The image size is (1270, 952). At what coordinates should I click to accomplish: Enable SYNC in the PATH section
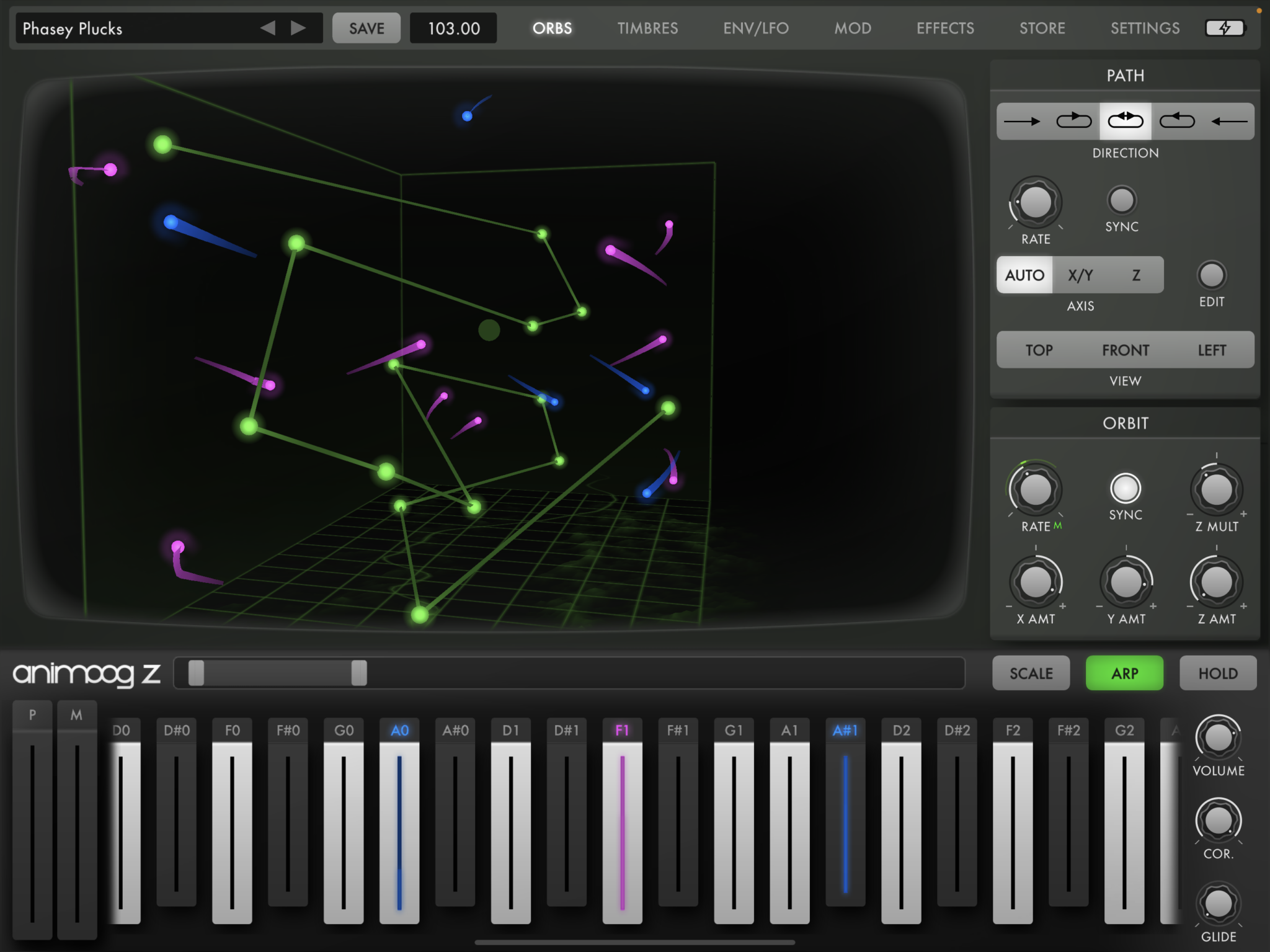coord(1121,200)
